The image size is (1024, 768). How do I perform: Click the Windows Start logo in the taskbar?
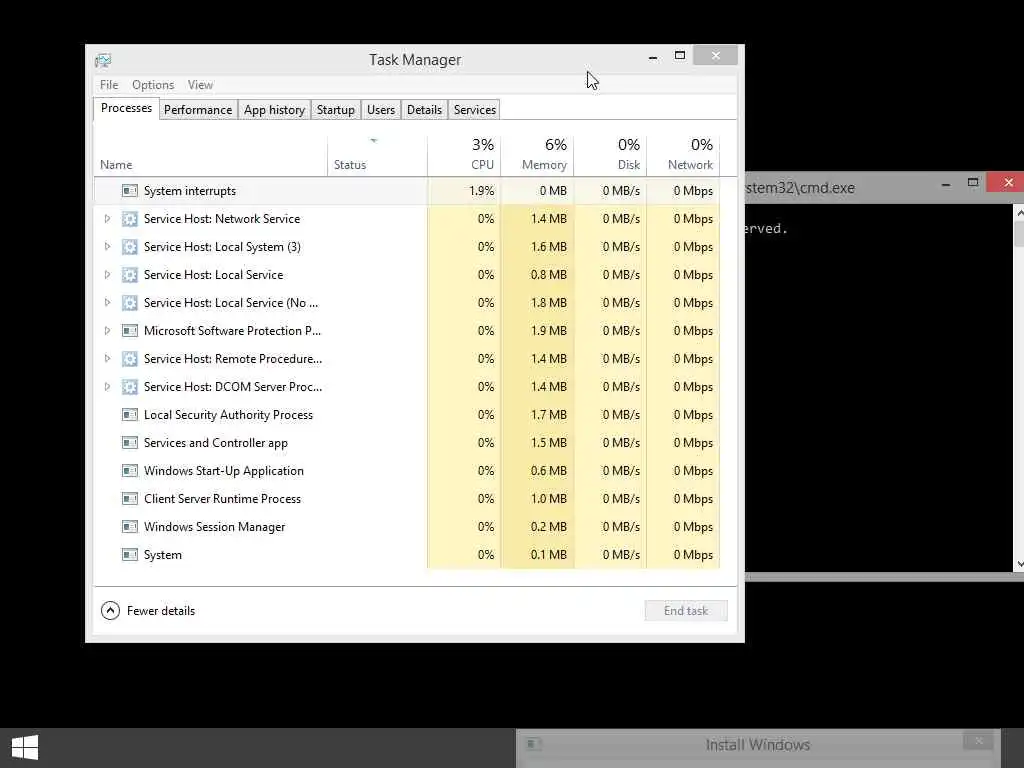click(25, 747)
